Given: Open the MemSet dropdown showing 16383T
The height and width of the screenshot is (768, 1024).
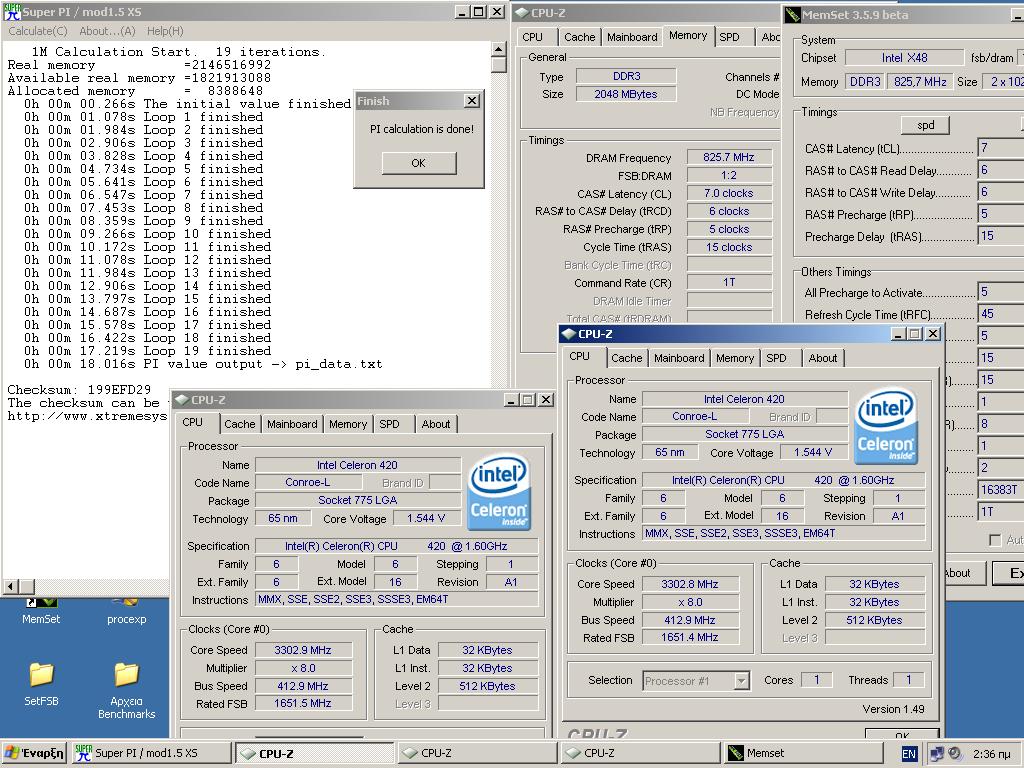Looking at the screenshot, I should tap(1000, 490).
